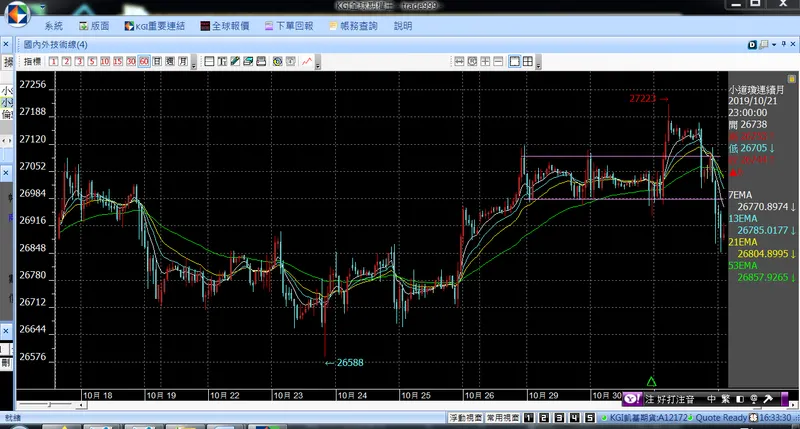Viewport: 800px width, 429px height.
Task: Toggle the four-pane grid layout
Action: [528, 62]
